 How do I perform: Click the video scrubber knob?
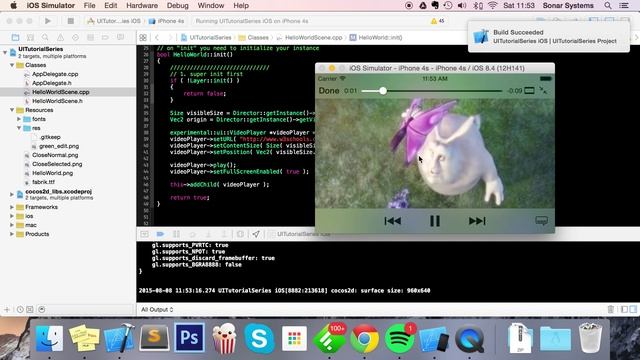pos(382,91)
